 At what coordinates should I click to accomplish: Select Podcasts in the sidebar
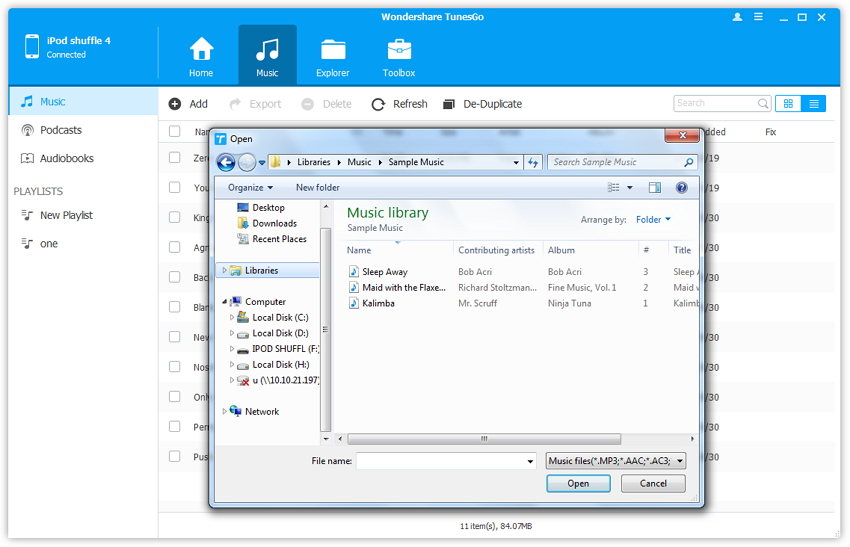pos(60,130)
